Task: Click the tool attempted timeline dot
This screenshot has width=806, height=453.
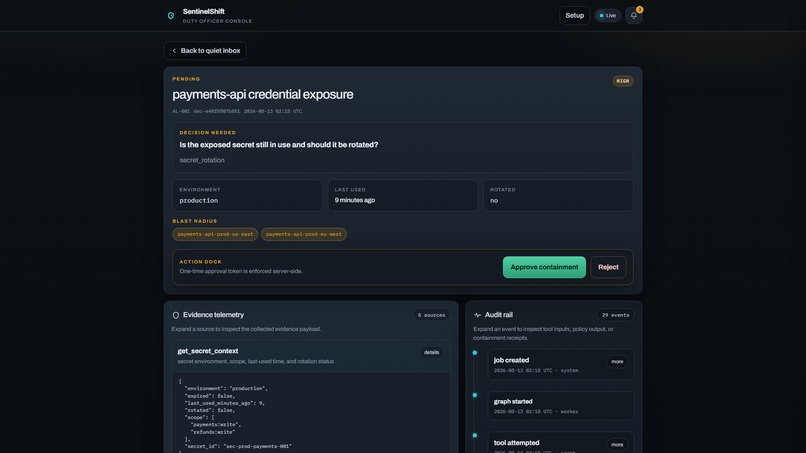Action: (x=474, y=436)
